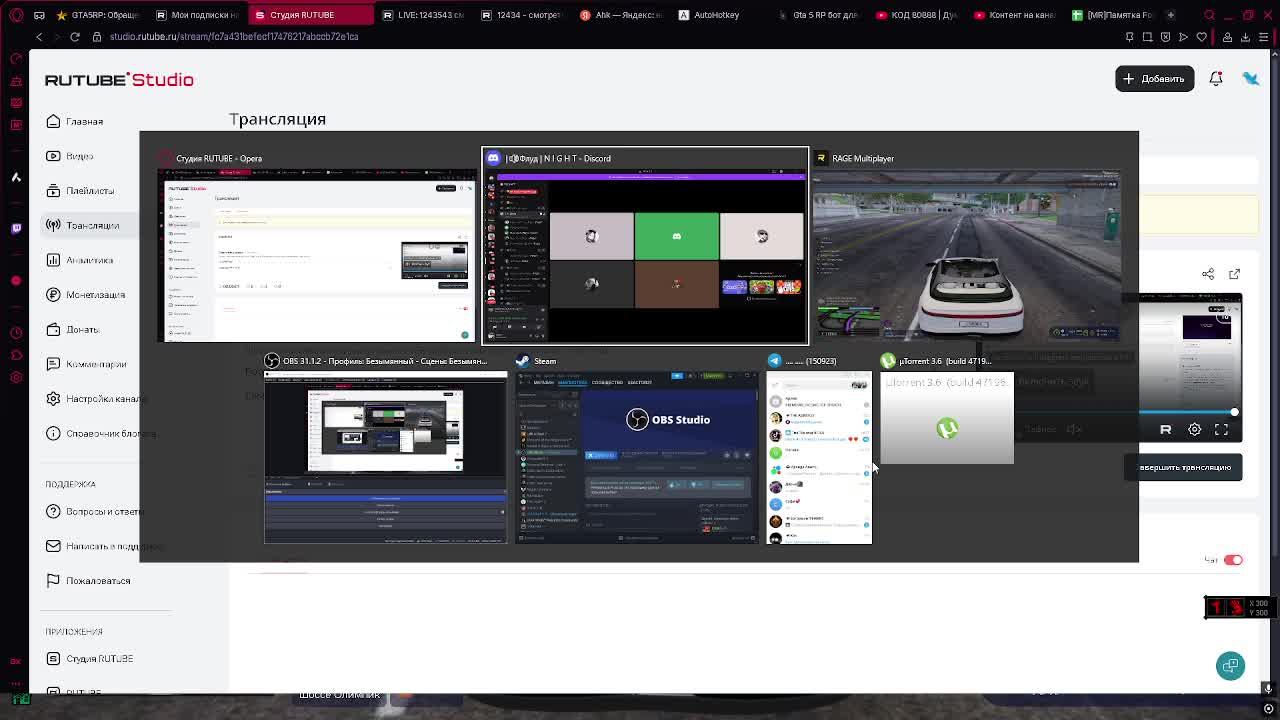The width and height of the screenshot is (1280, 720).
Task: Open notifications bell in RUTUBE Studio
Action: click(x=1216, y=78)
